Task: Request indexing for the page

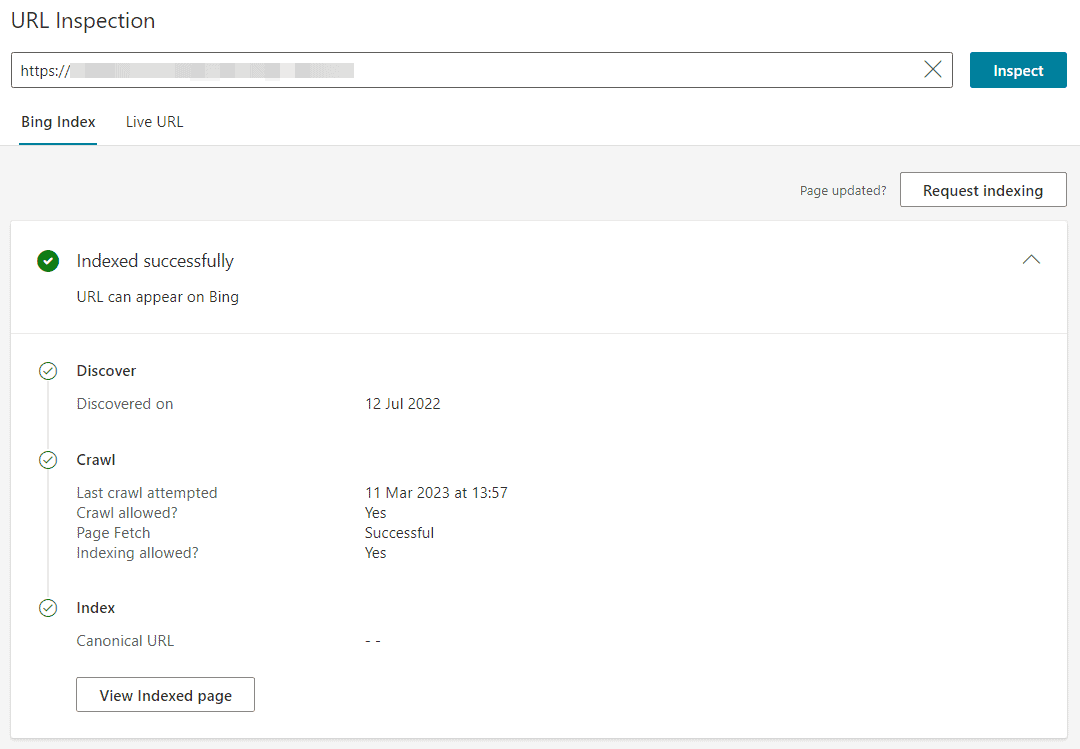Action: pos(983,189)
